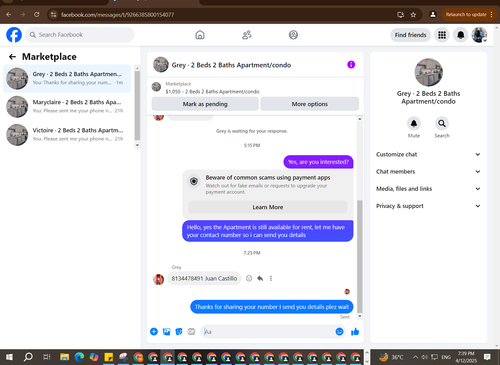
Task: Click the conversation list scrollbar
Action: 137,107
